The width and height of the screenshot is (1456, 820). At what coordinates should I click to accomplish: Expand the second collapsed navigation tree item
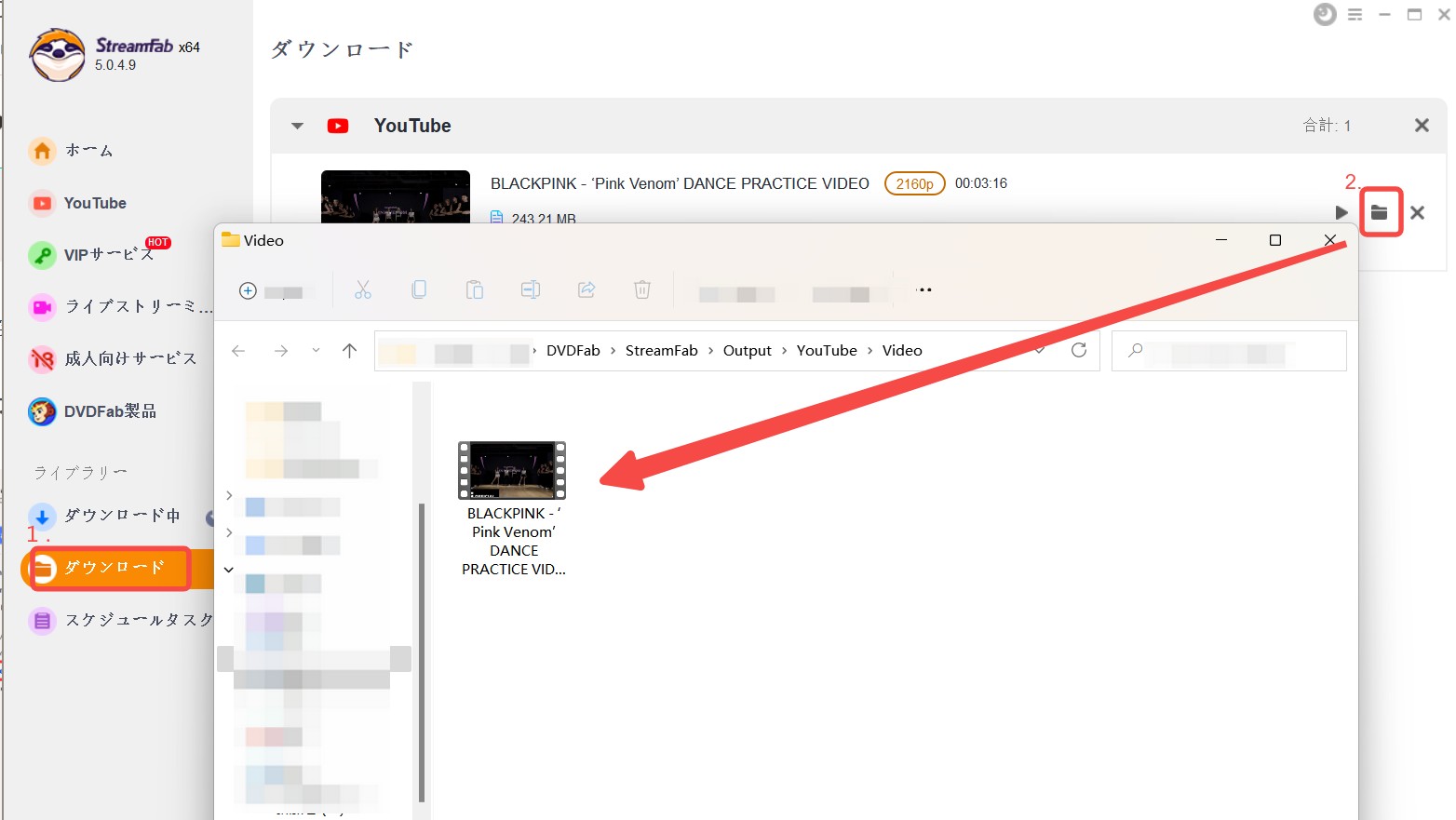(x=229, y=532)
